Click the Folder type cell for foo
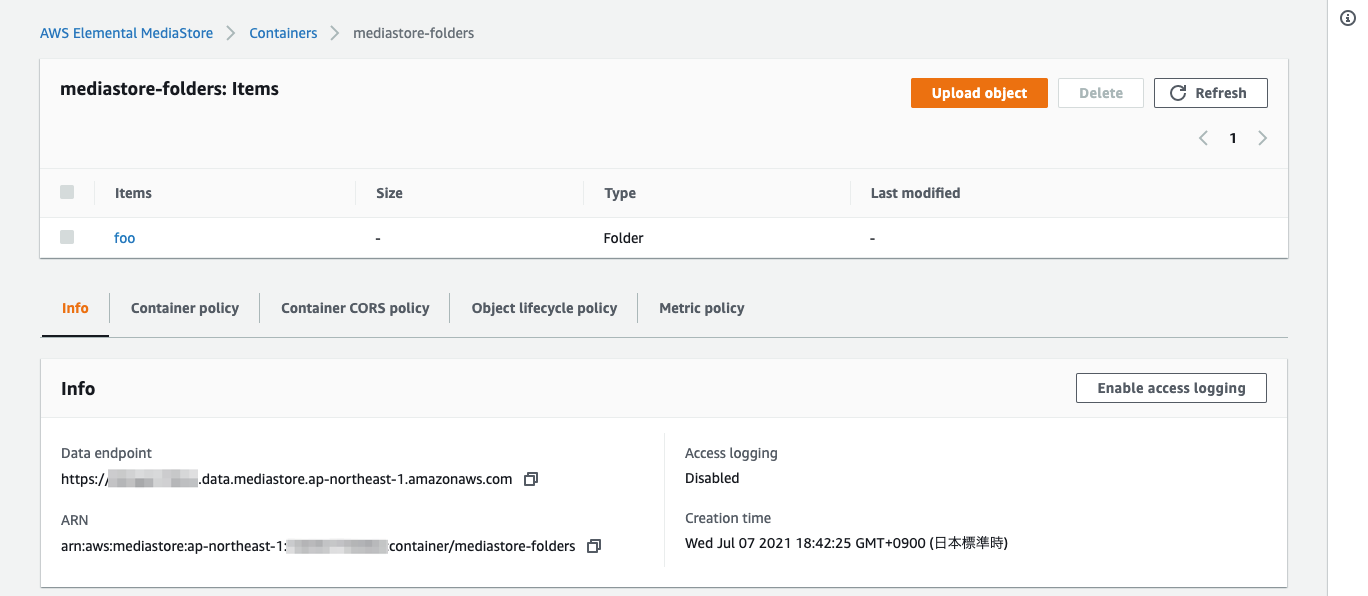Viewport: 1368px width, 596px height. [x=624, y=238]
